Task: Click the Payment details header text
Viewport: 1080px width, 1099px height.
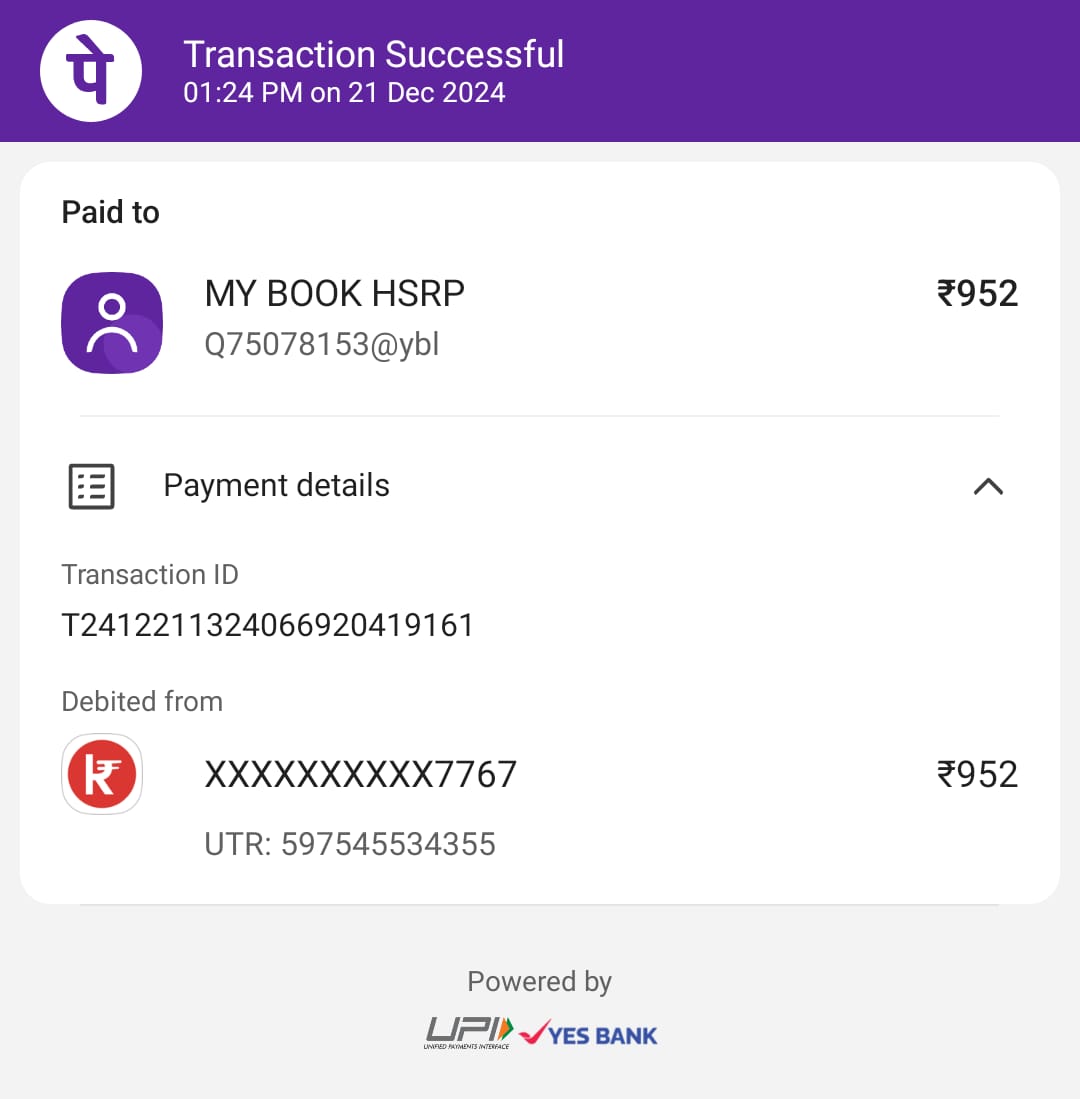Action: pos(276,486)
